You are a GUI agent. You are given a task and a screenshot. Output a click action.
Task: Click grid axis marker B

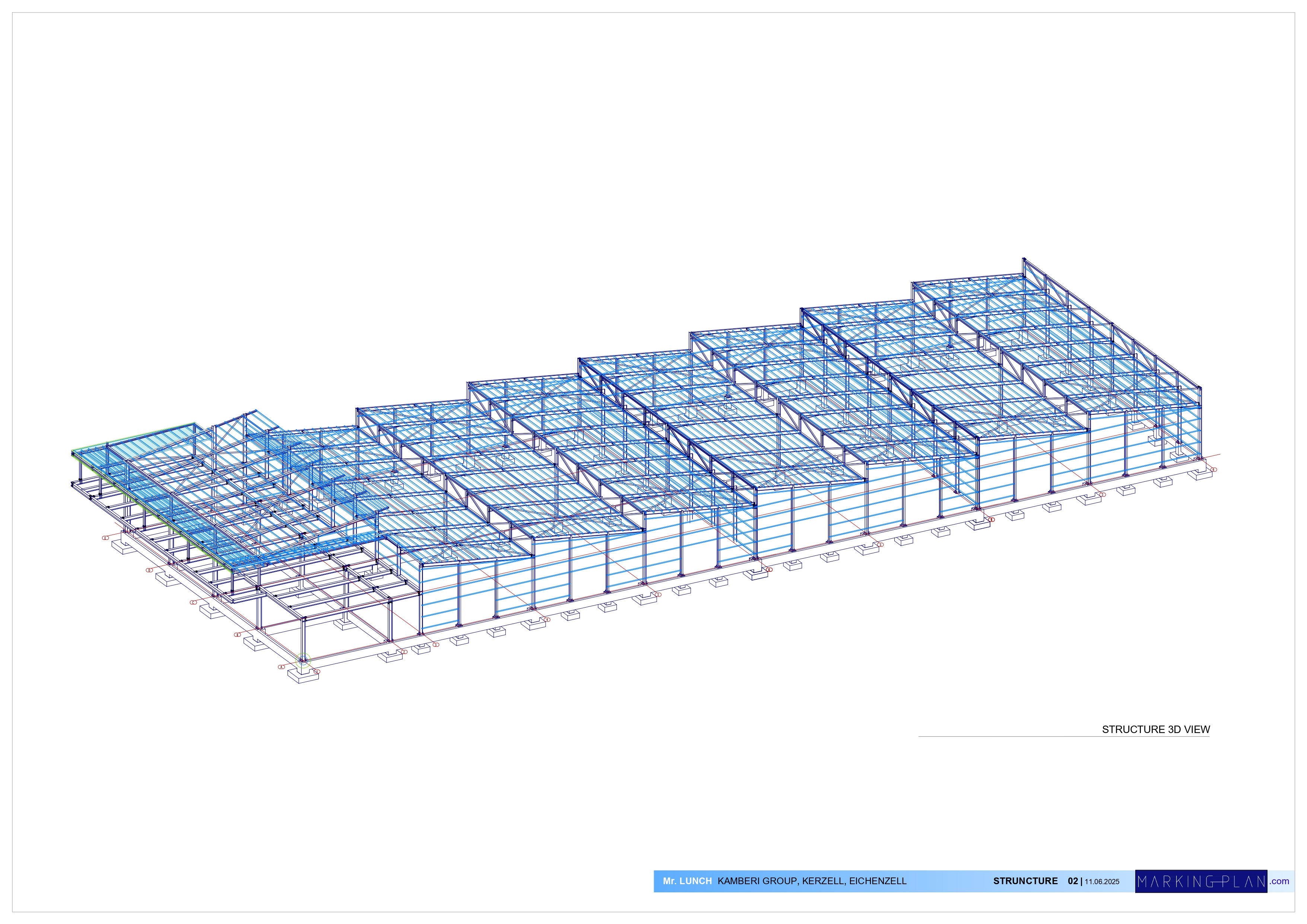point(237,634)
